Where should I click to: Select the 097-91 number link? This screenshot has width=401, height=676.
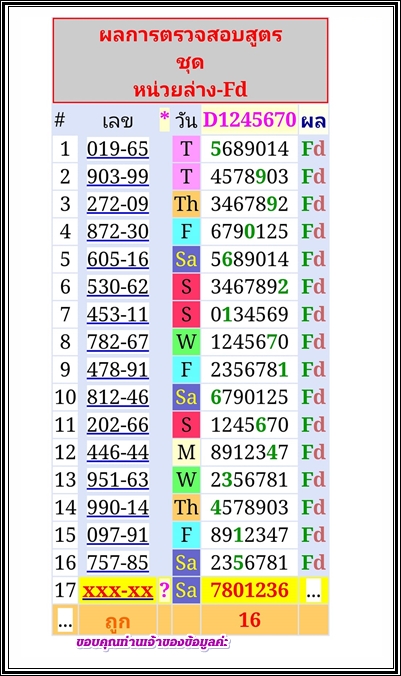(x=118, y=535)
